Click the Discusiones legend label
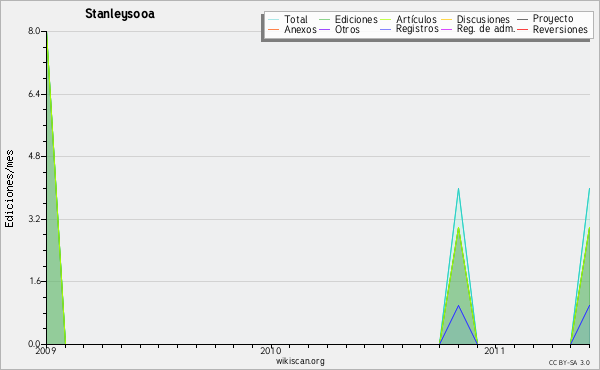Image resolution: width=600 pixels, height=370 pixels. tap(483, 19)
